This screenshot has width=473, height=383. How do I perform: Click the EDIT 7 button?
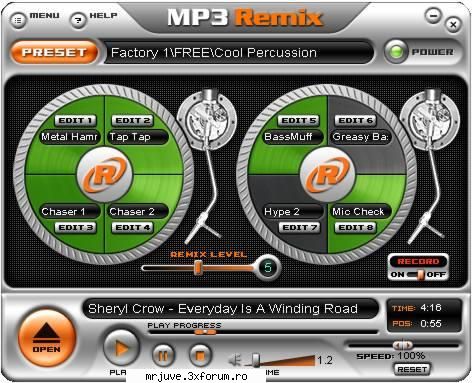tap(299, 228)
